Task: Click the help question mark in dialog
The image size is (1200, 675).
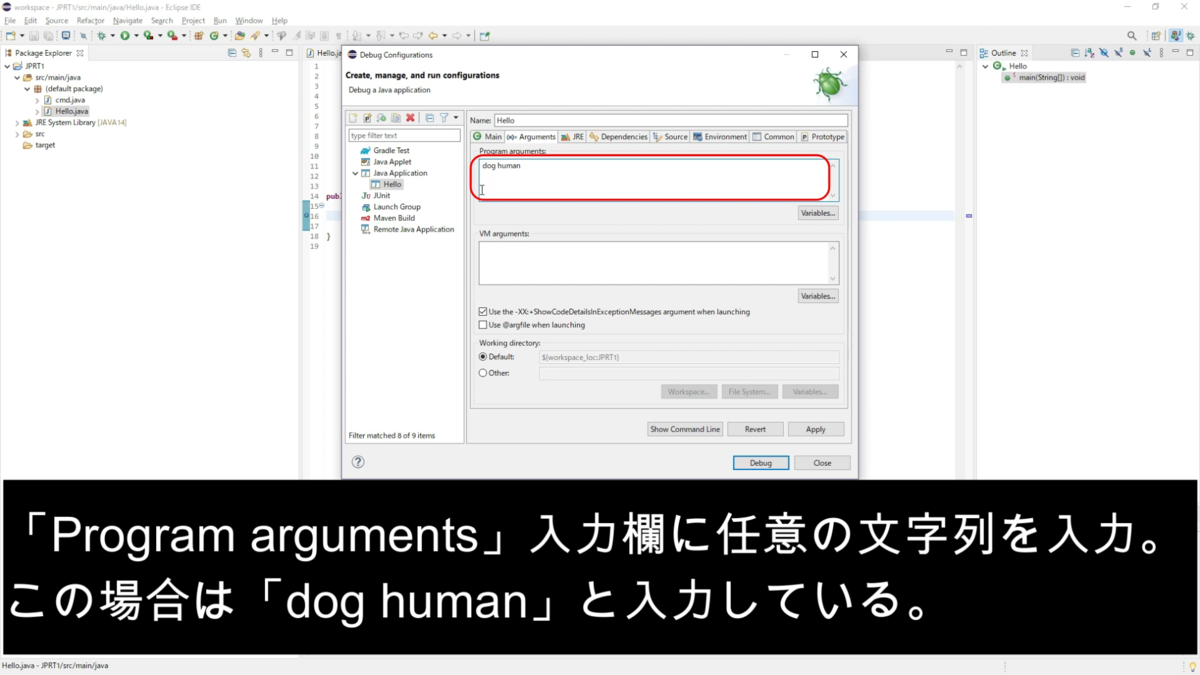Action: (x=358, y=462)
